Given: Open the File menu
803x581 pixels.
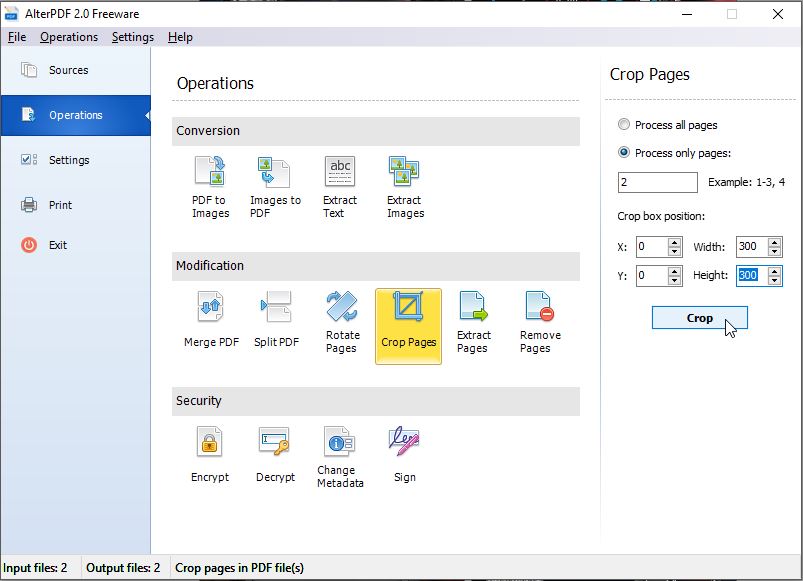Looking at the screenshot, I should point(17,37).
